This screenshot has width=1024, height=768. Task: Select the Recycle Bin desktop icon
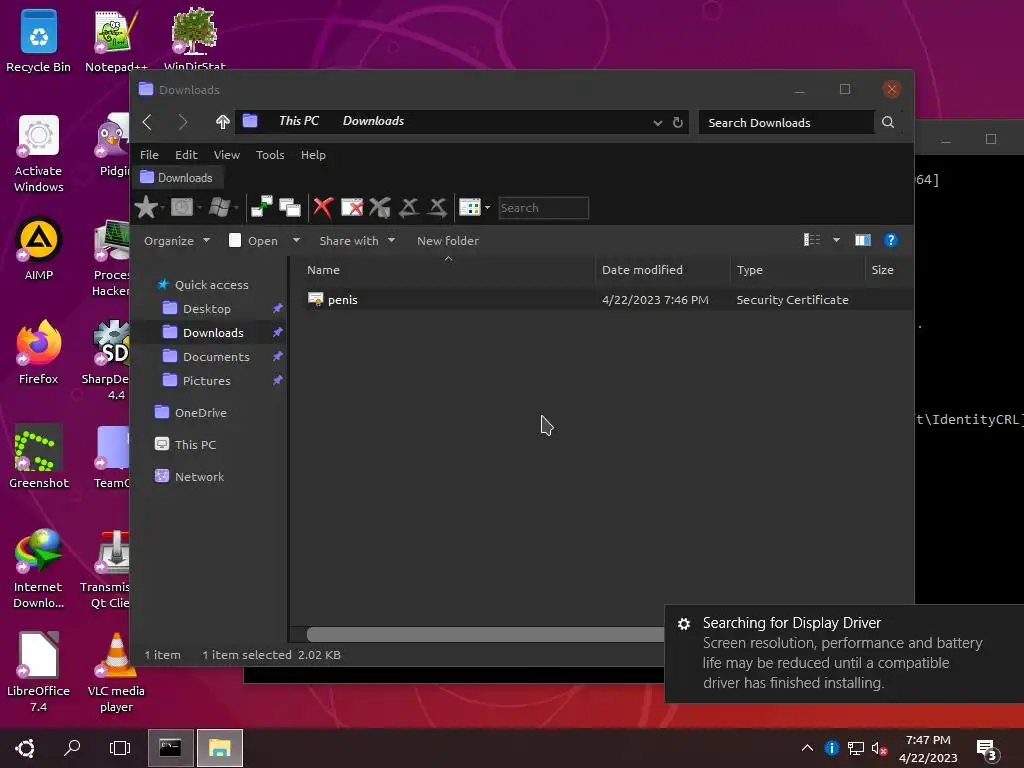tap(39, 40)
